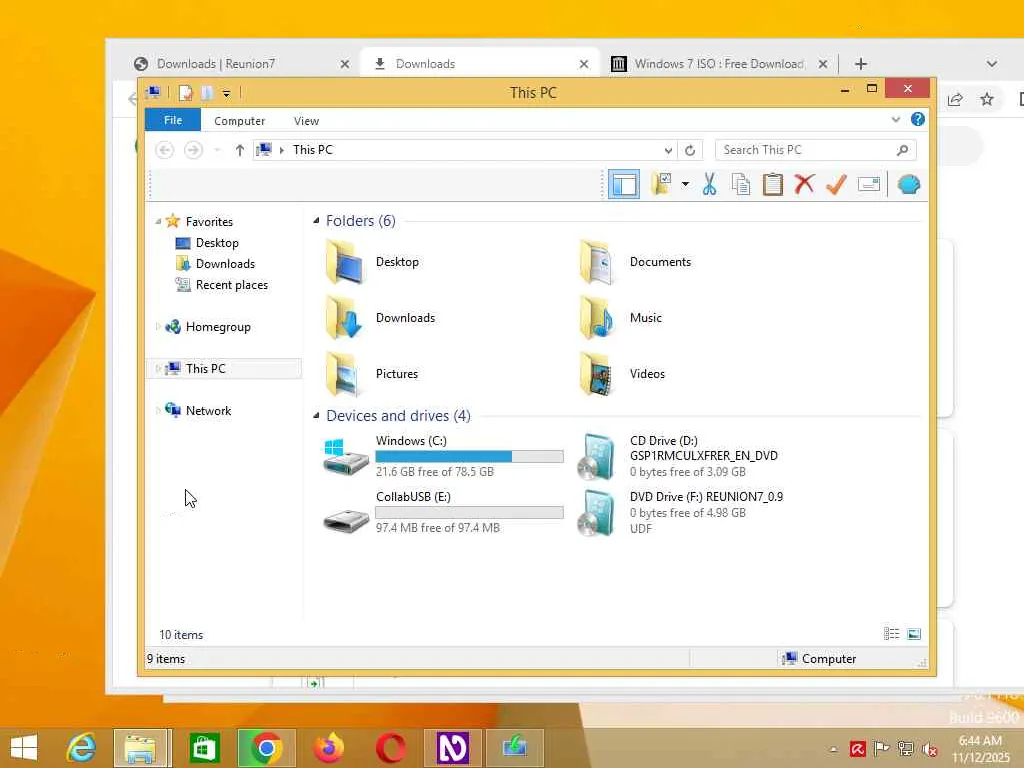Select Downloads under Favorites
Viewport: 1024px width, 768px height.
[x=216, y=264]
